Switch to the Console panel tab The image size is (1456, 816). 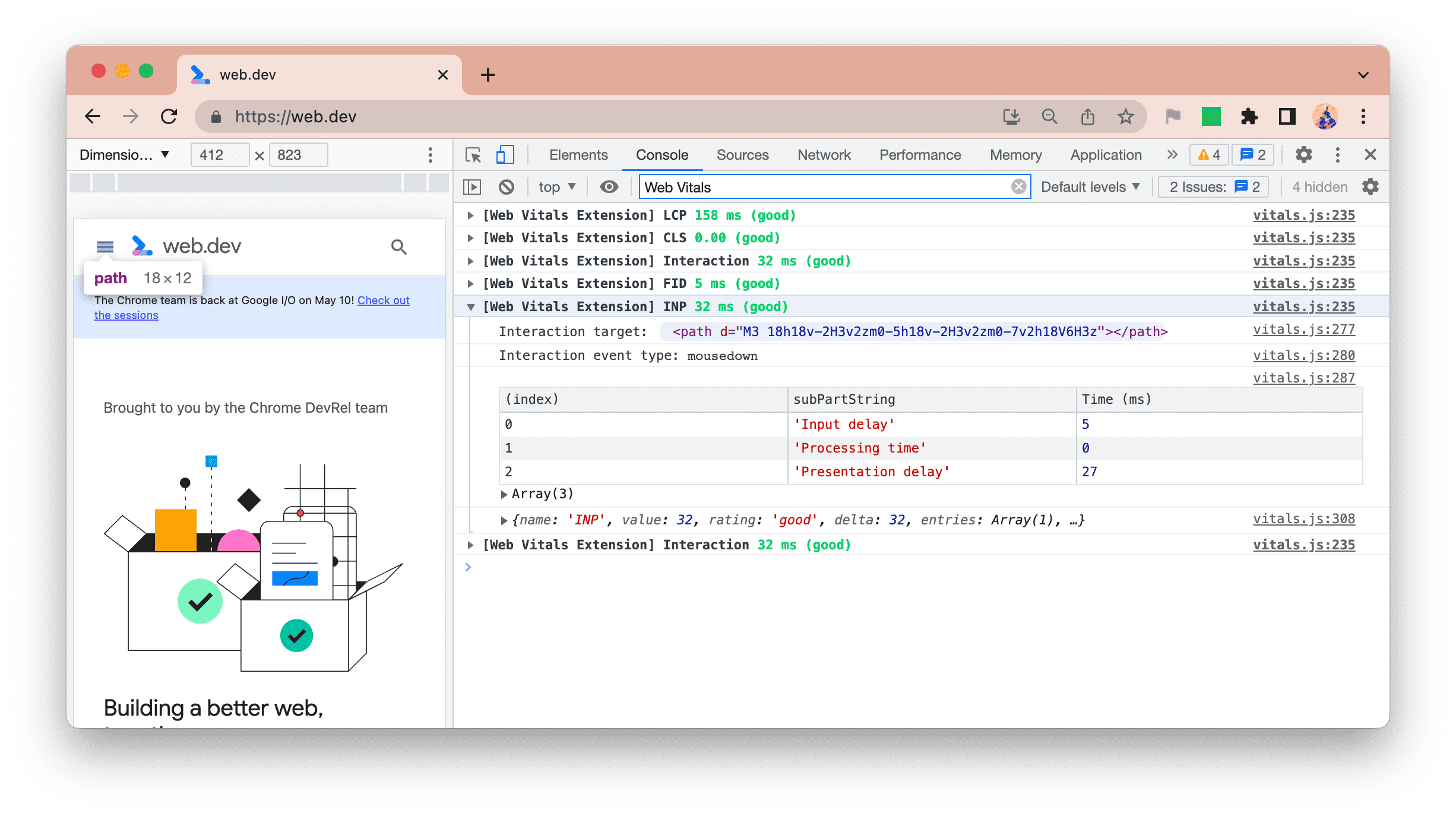click(663, 155)
